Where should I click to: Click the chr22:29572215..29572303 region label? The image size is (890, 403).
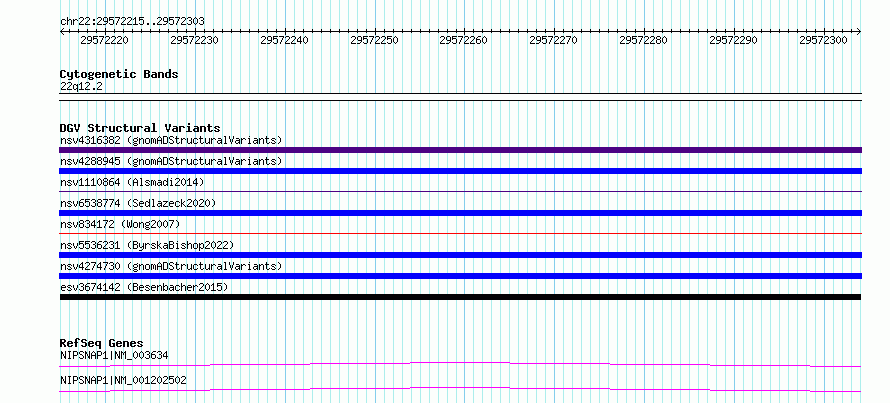pos(132,21)
